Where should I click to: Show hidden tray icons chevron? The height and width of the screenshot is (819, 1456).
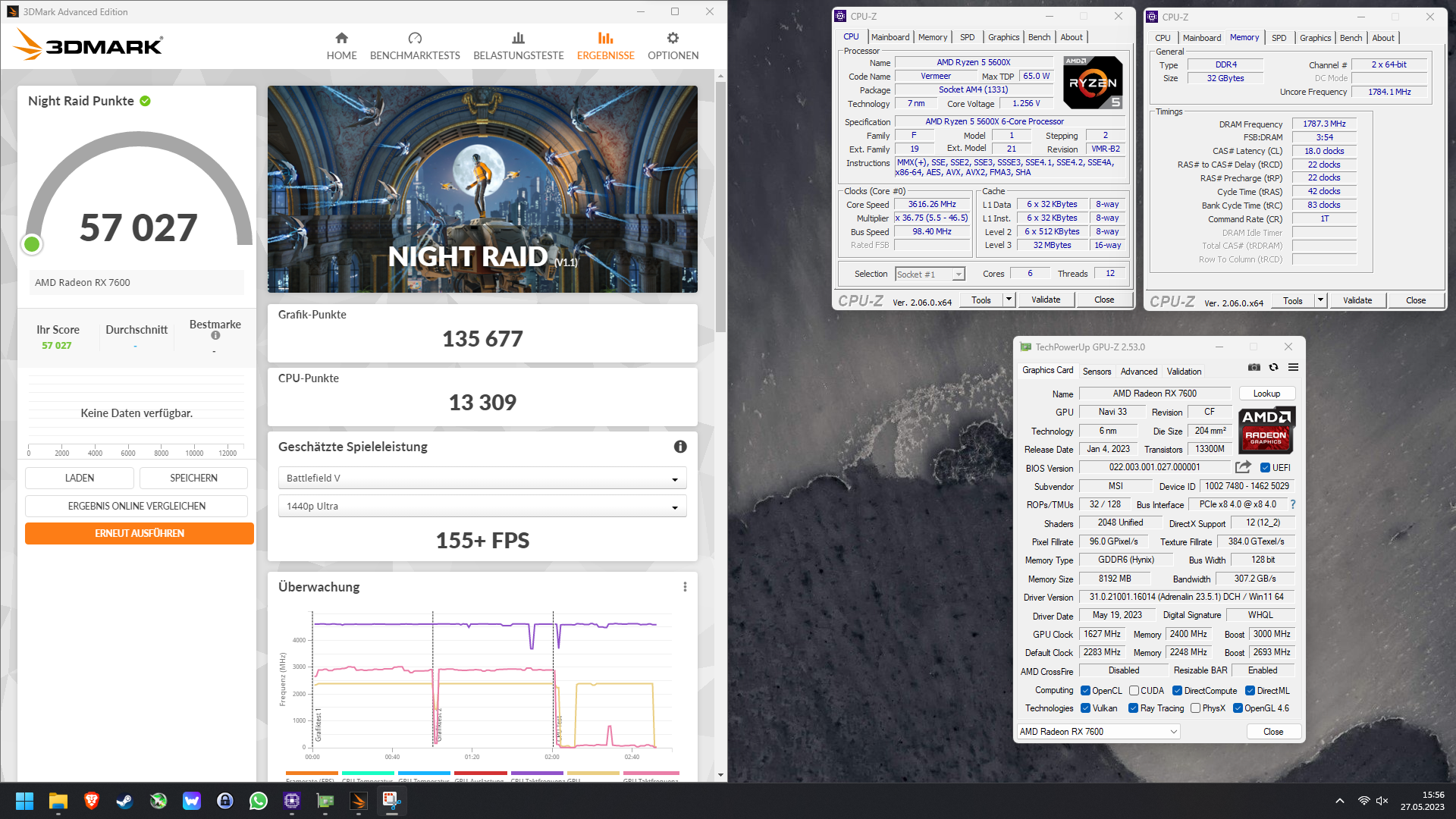[1340, 801]
